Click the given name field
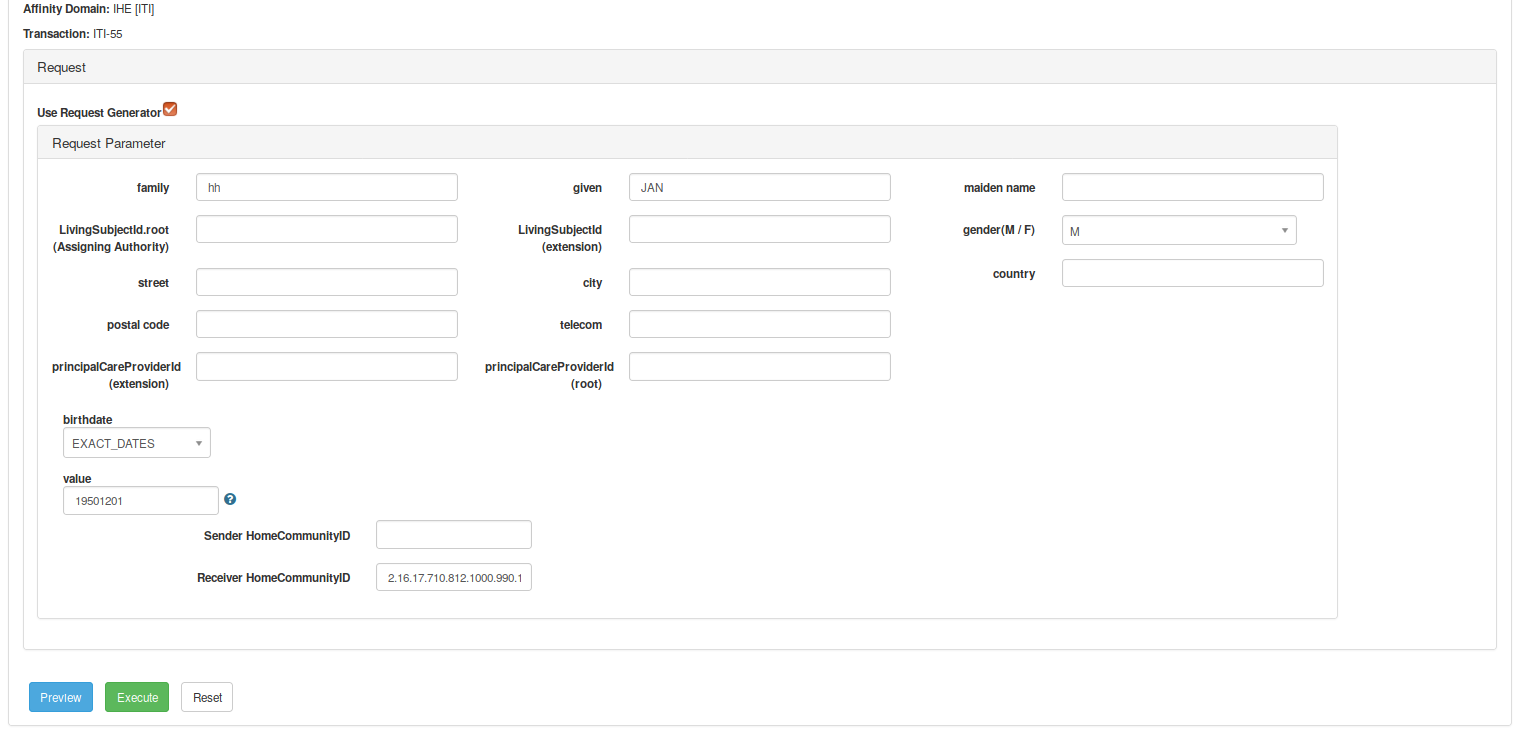This screenshot has width=1518, height=732. click(759, 187)
